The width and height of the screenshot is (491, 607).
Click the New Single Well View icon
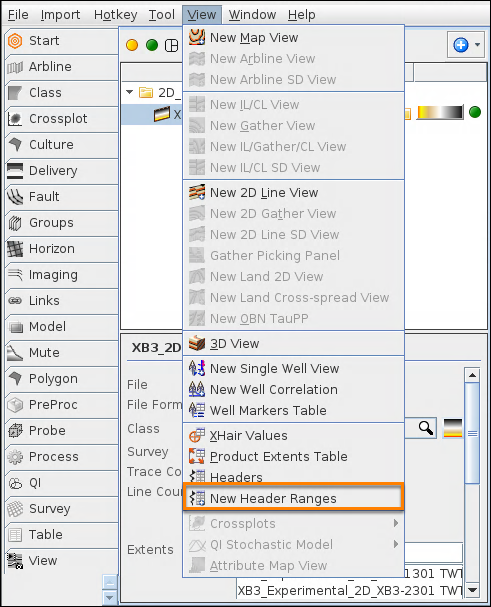(x=197, y=368)
